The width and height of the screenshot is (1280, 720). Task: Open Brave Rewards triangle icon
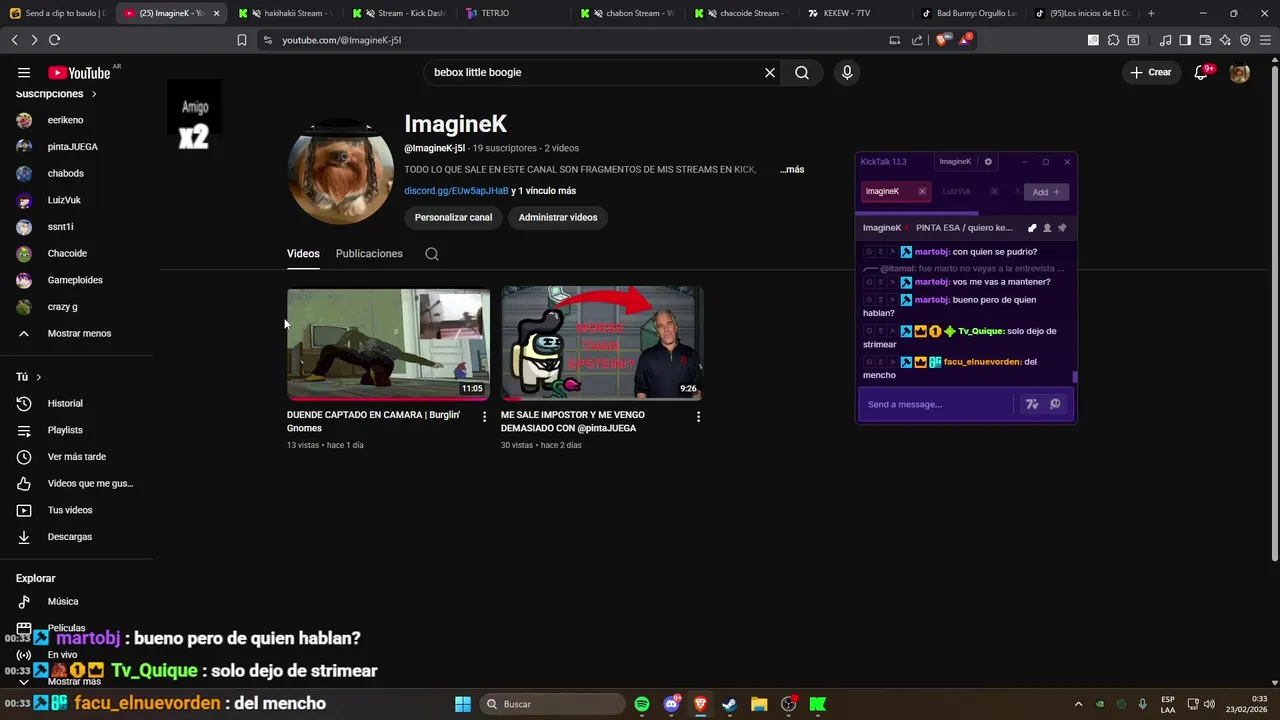[964, 40]
